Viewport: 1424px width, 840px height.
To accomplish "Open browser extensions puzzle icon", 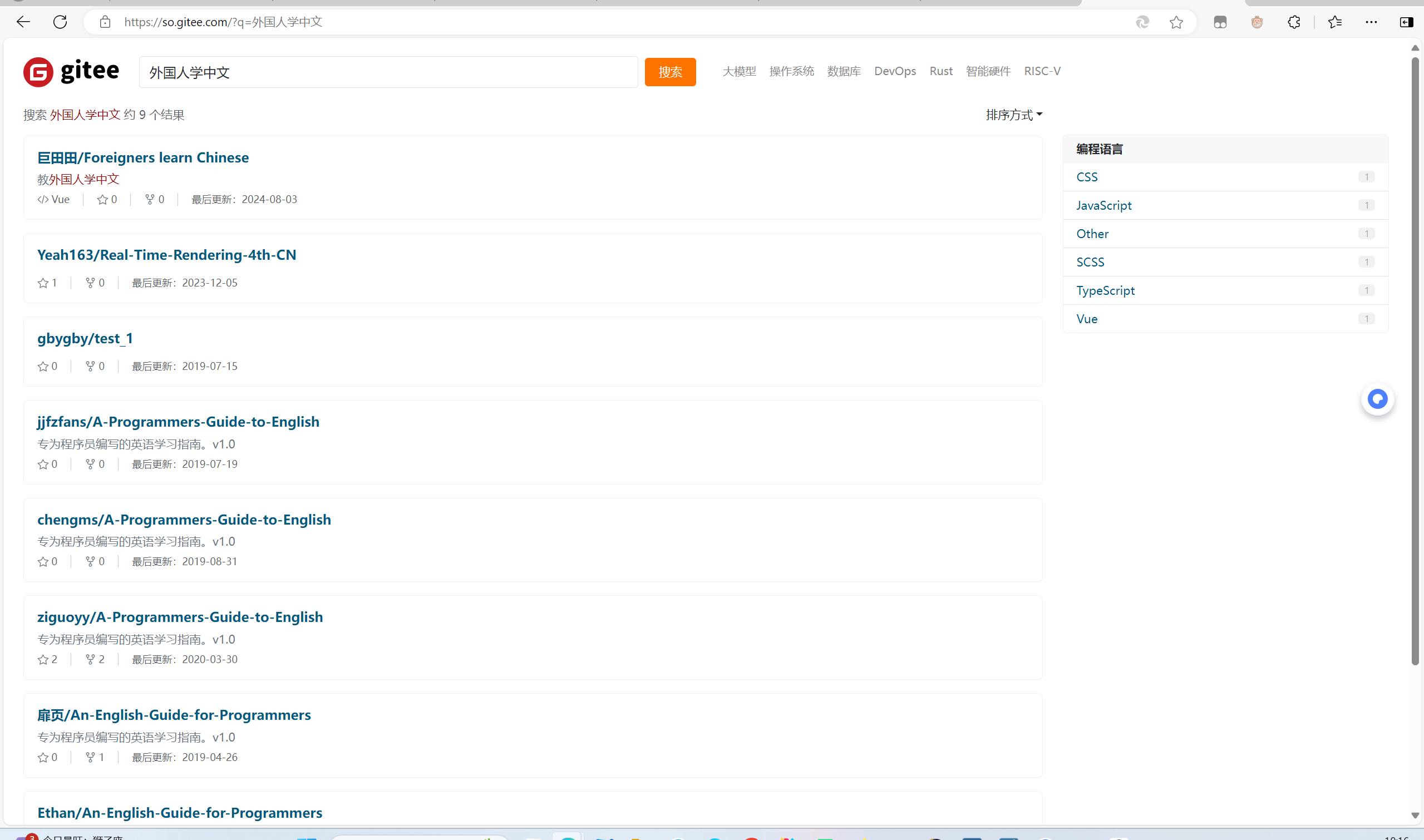I will (x=1294, y=22).
